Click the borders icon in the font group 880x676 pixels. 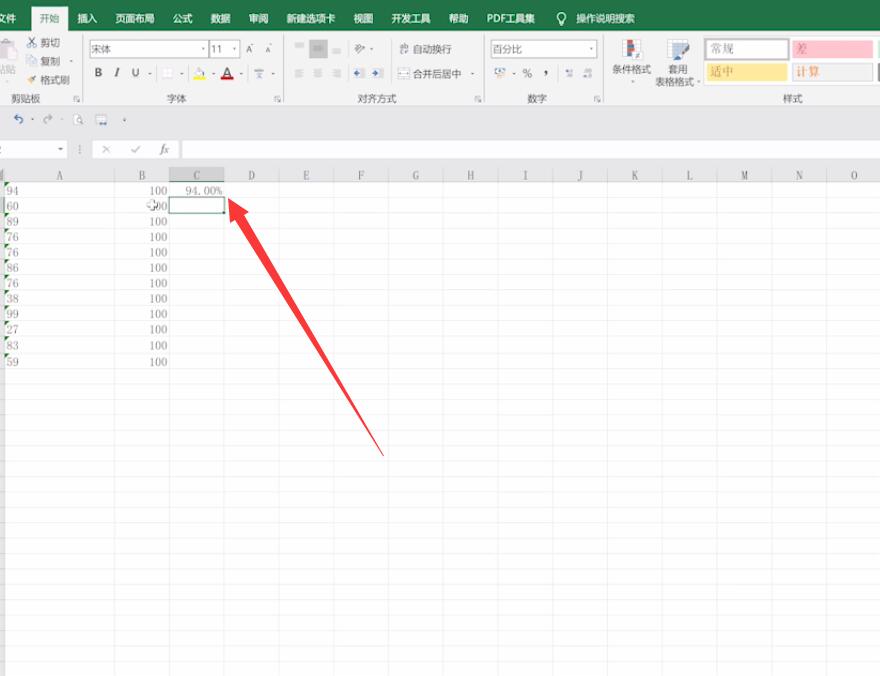click(x=168, y=73)
